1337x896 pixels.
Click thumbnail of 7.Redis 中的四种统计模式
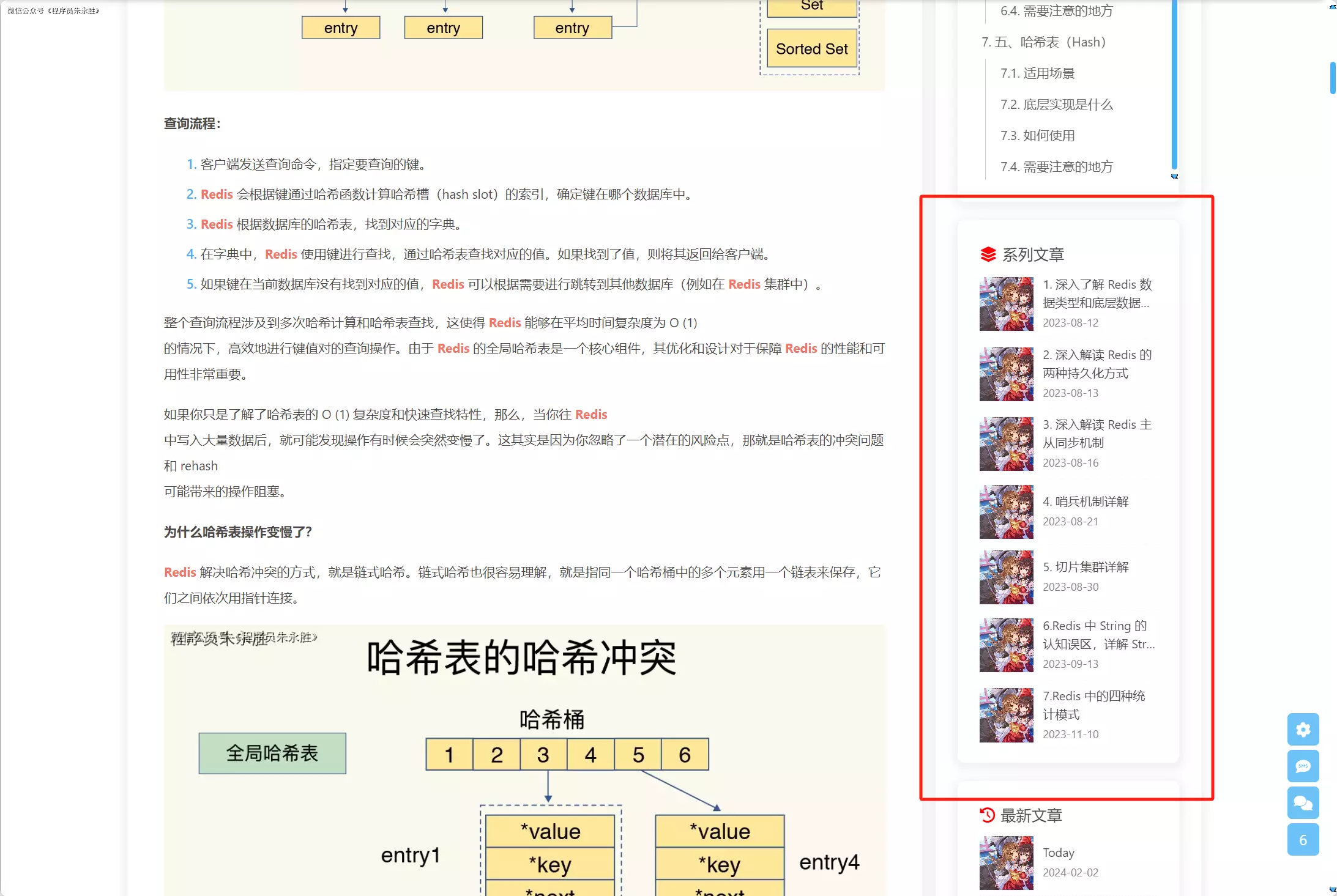tap(1006, 715)
